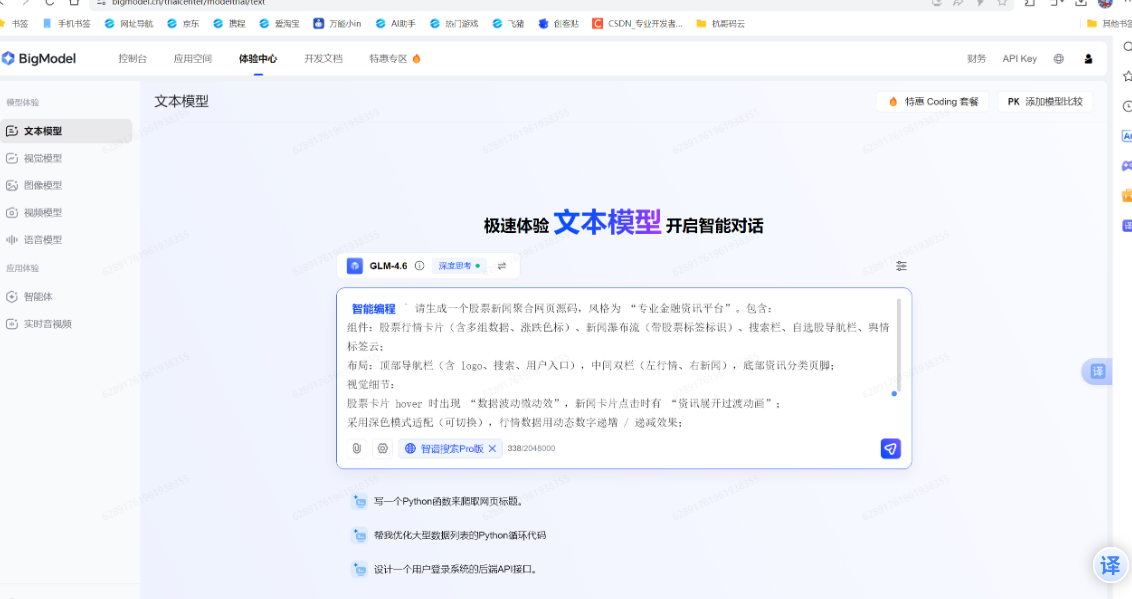The image size is (1132, 599).
Task: Click the 添加模型比较 PK button
Action: [1044, 102]
